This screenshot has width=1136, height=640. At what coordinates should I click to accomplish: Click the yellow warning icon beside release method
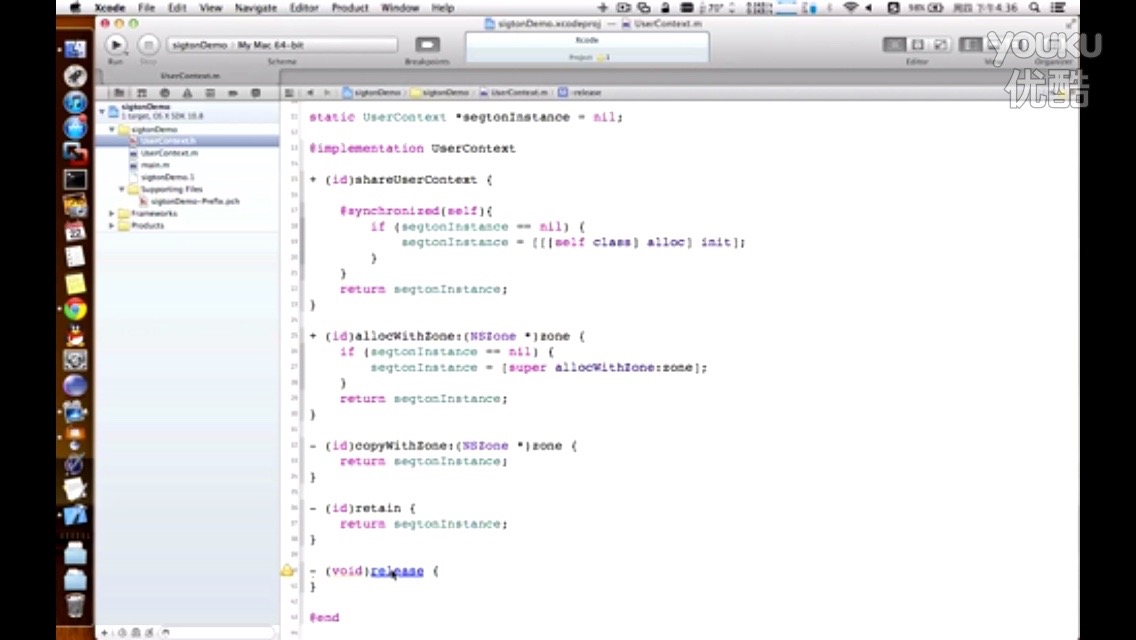tap(287, 571)
